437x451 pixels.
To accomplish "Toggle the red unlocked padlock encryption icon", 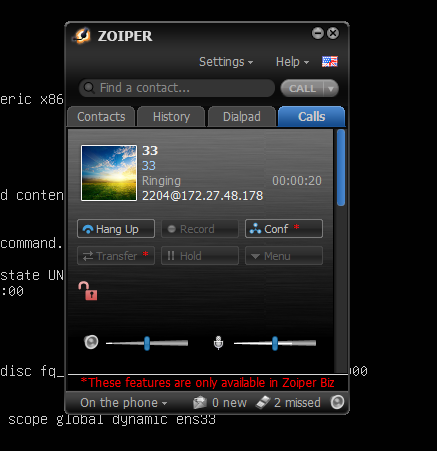I will (x=88, y=291).
